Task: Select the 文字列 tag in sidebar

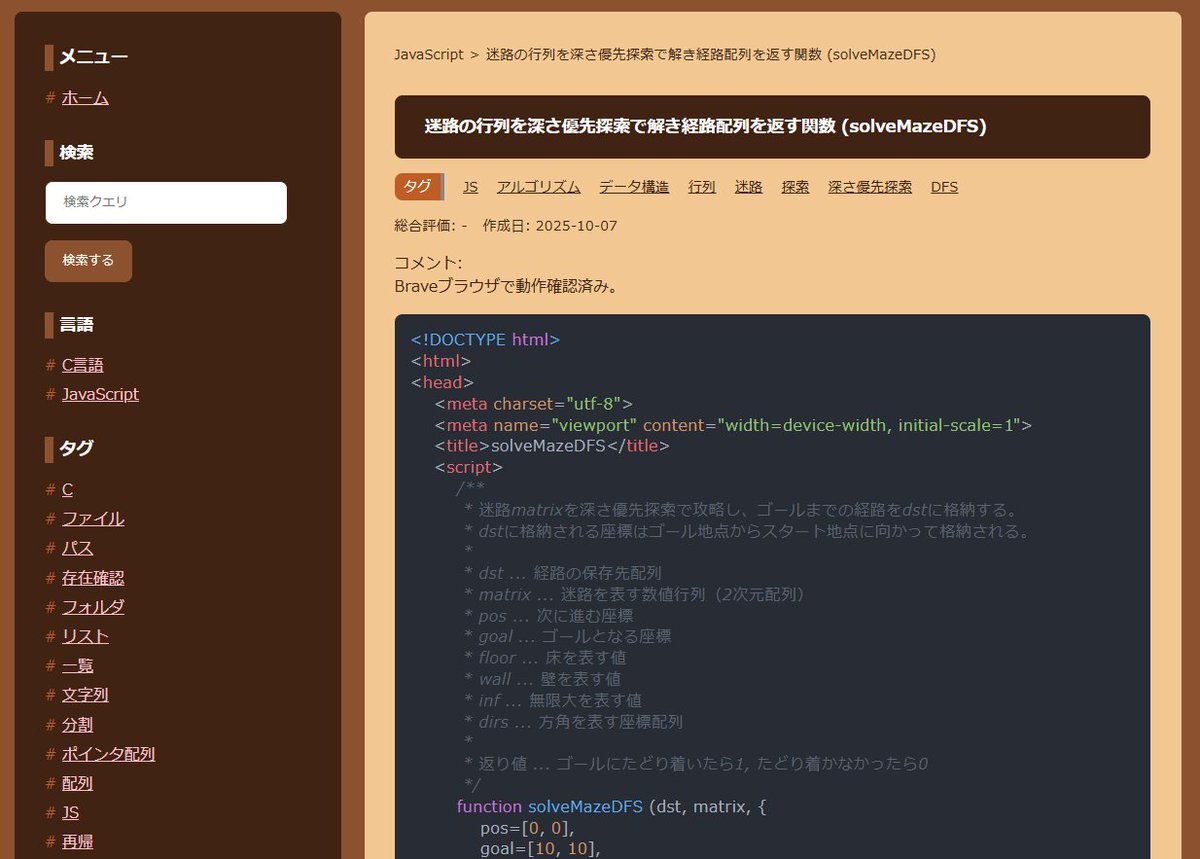Action: coord(85,695)
